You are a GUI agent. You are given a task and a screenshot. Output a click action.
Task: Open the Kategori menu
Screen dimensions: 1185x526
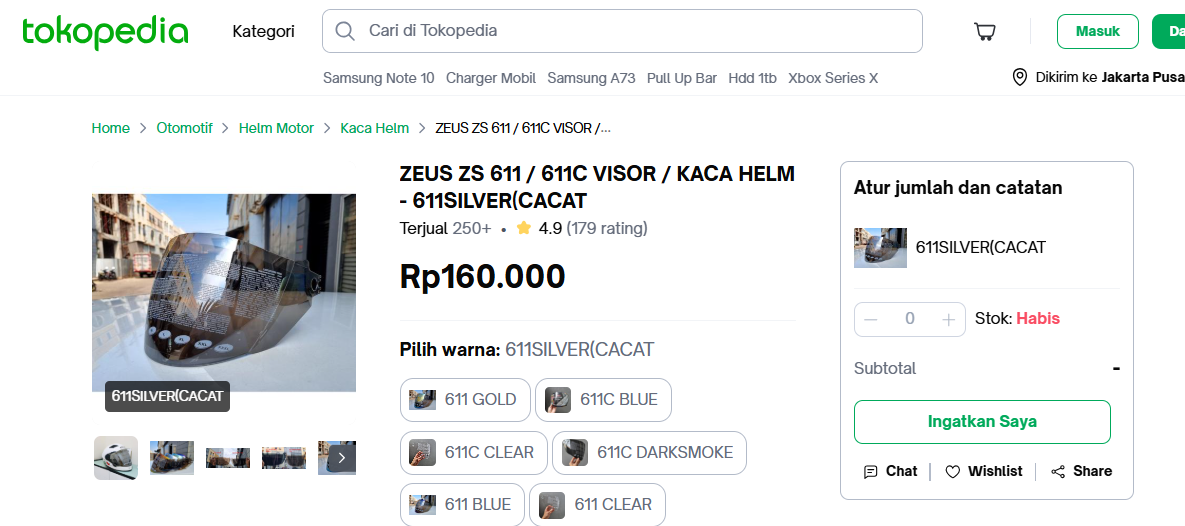(263, 31)
